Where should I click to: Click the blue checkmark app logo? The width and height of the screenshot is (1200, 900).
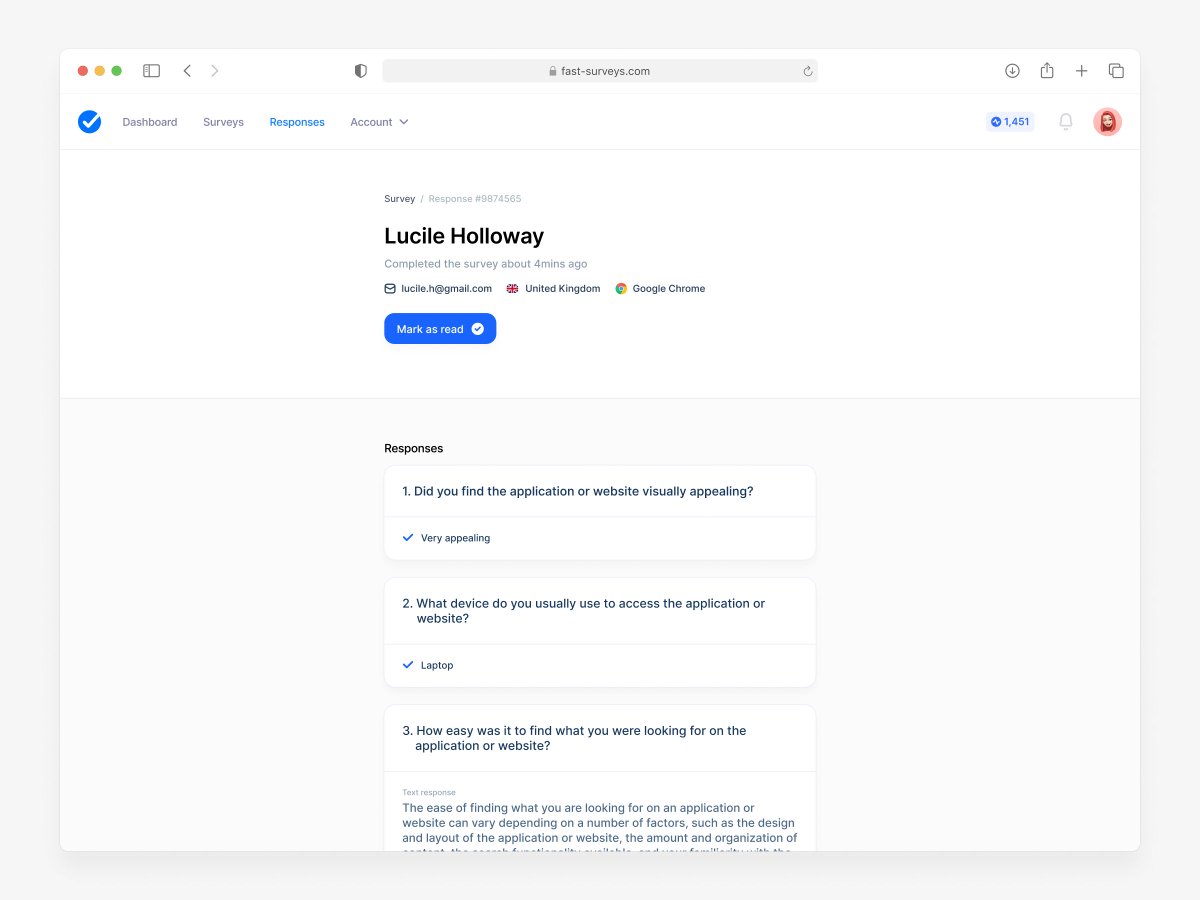tap(90, 122)
